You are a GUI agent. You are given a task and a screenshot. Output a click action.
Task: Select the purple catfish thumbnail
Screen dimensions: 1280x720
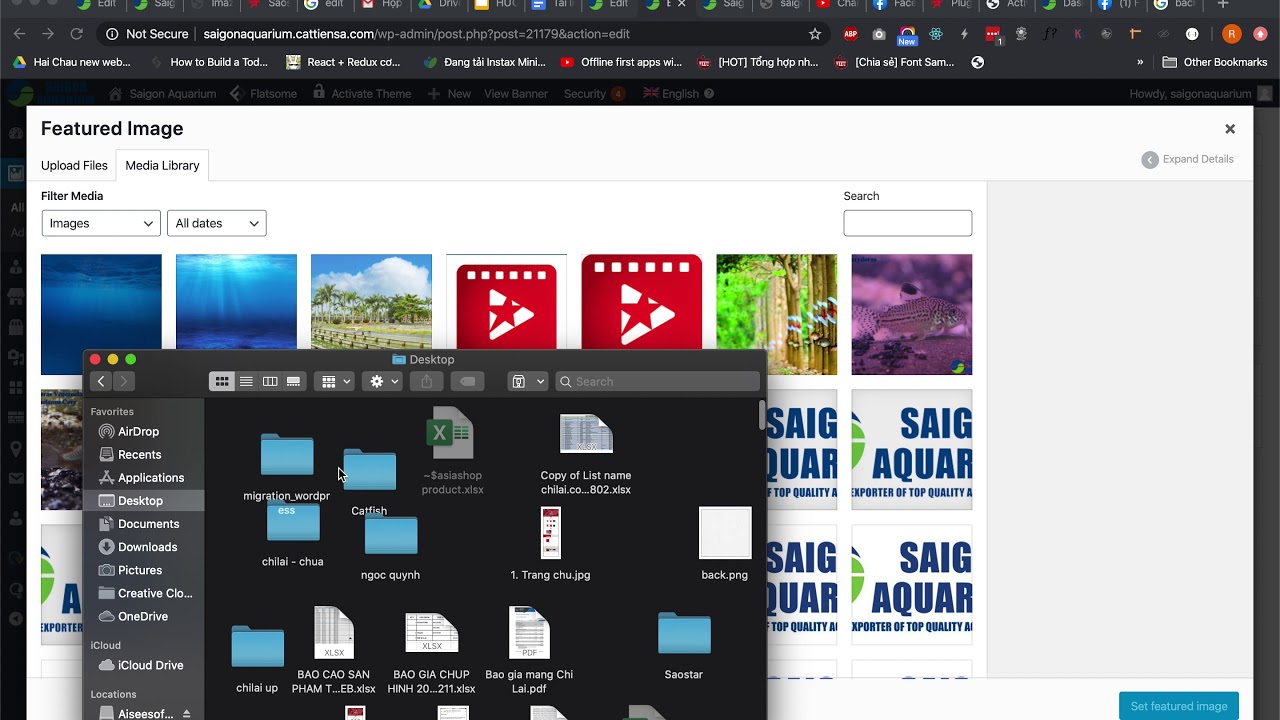tap(912, 314)
